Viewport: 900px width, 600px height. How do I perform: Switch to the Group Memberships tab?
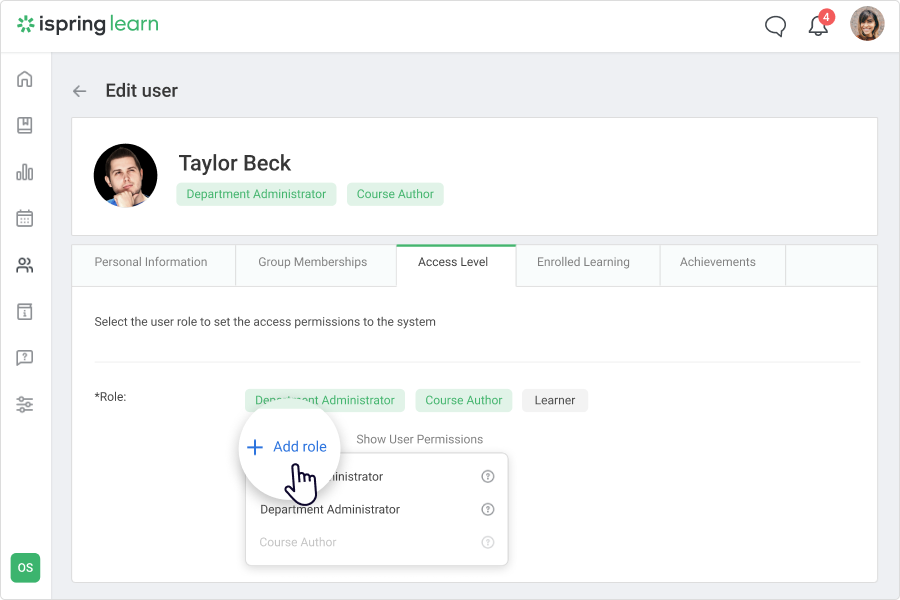(315, 261)
